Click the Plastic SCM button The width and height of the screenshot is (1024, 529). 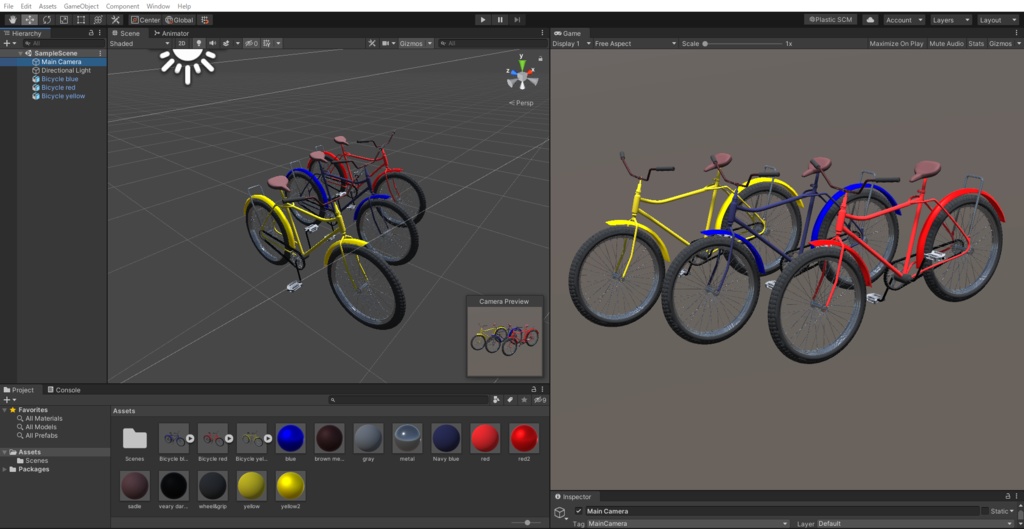830,20
